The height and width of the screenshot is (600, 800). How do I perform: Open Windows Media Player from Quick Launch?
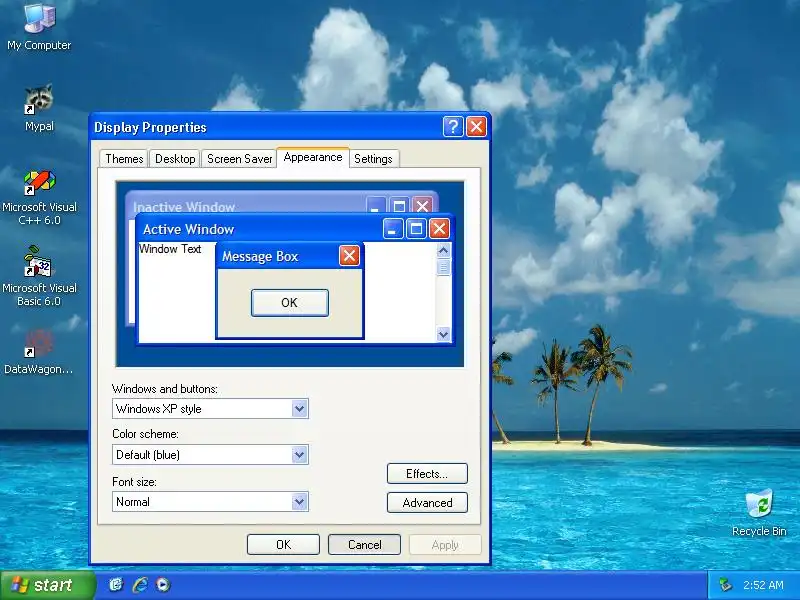pyautogui.click(x=163, y=585)
